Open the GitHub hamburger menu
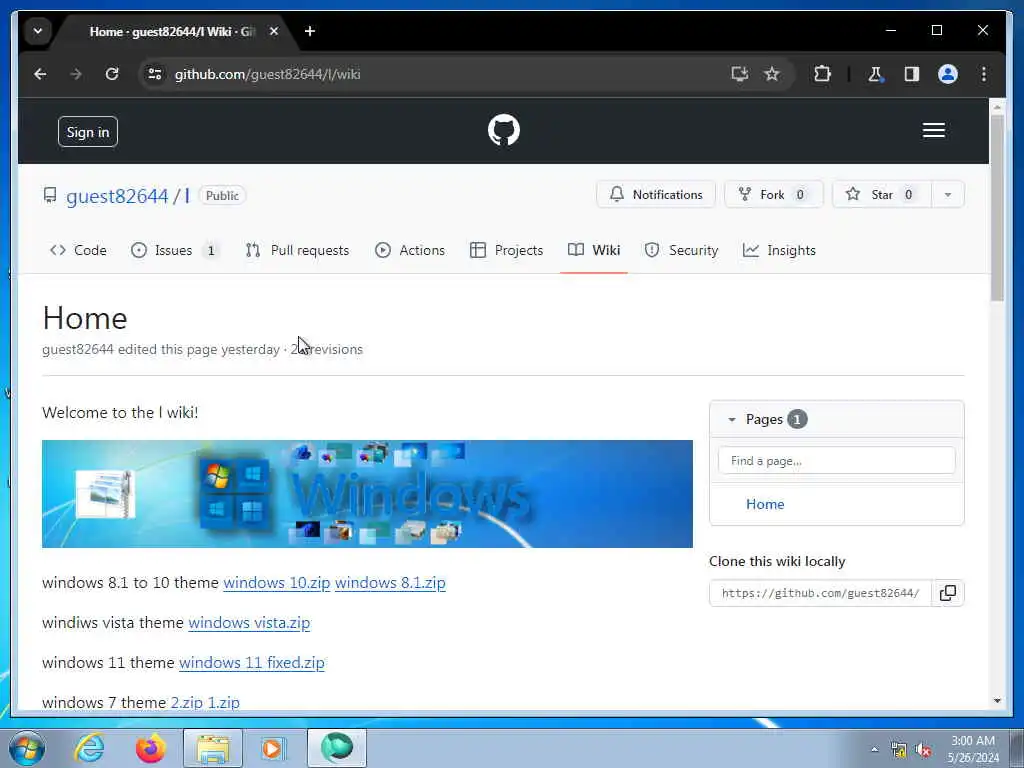This screenshot has width=1024, height=768. pos(933,131)
